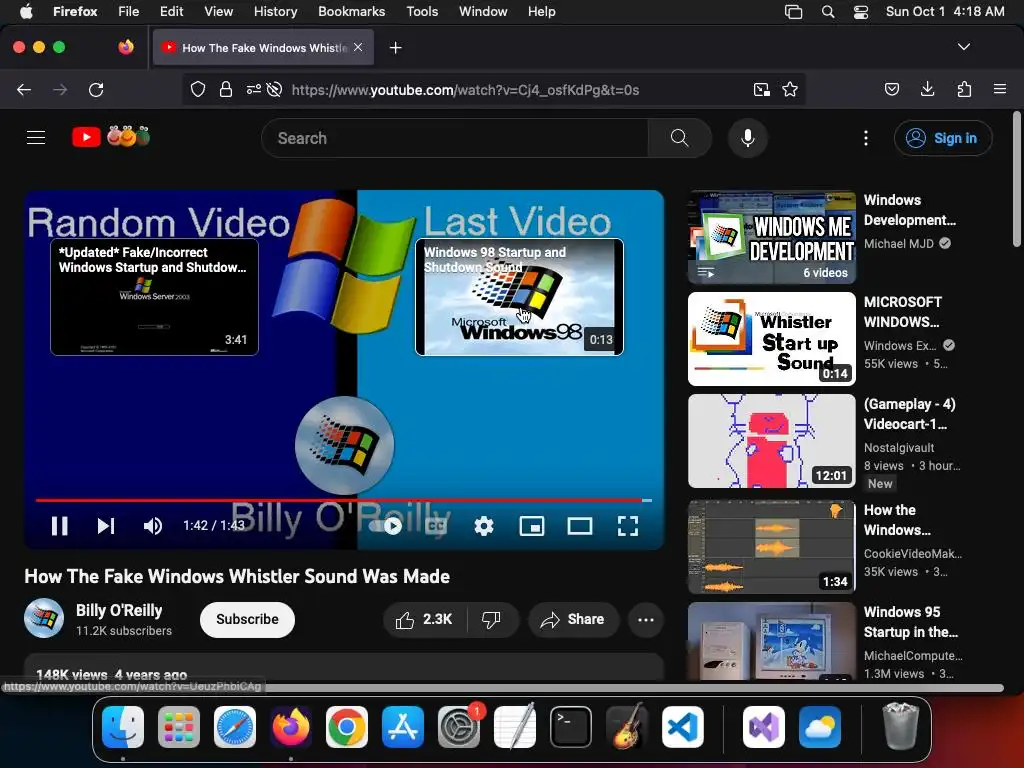Open Pocket save icon in toolbar
Viewport: 1024px width, 768px height.
click(x=892, y=89)
